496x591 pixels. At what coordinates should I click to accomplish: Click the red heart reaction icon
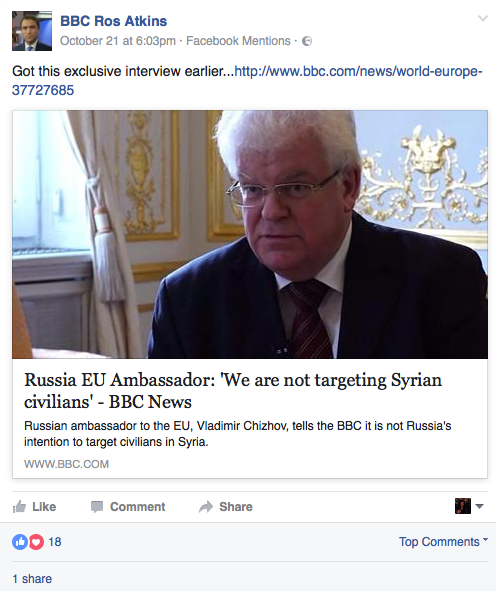[x=36, y=542]
